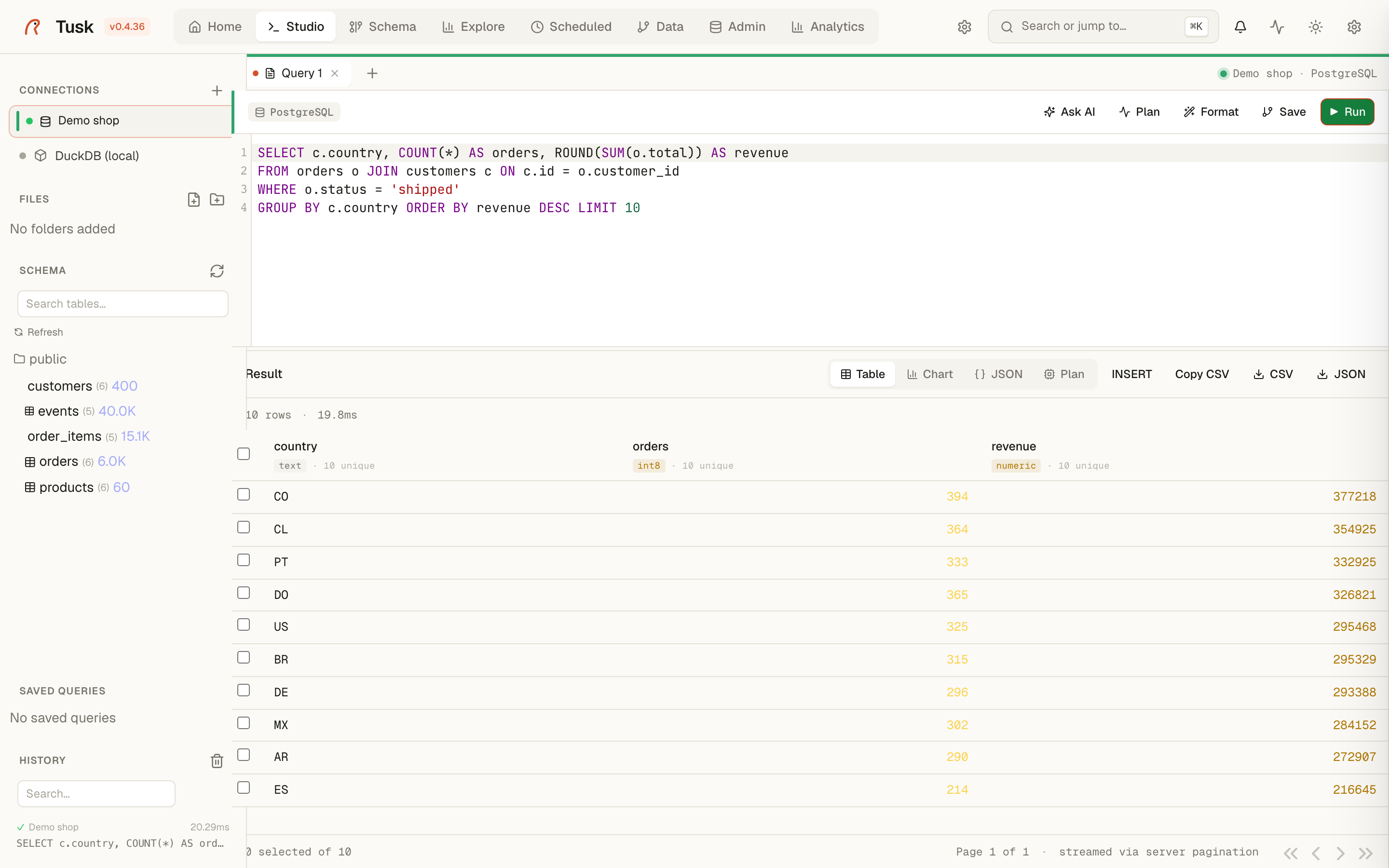Image resolution: width=1389 pixels, height=868 pixels.
Task: Create new file in Files section
Action: click(193, 199)
